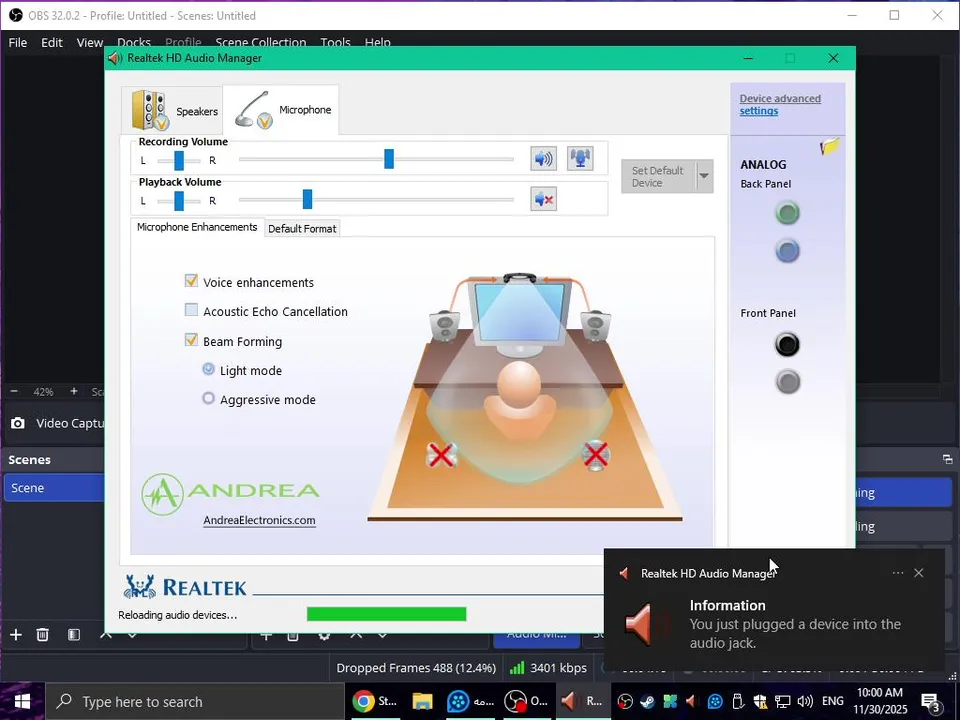Mute the recording volume speaker button
960x720 pixels.
(543, 159)
